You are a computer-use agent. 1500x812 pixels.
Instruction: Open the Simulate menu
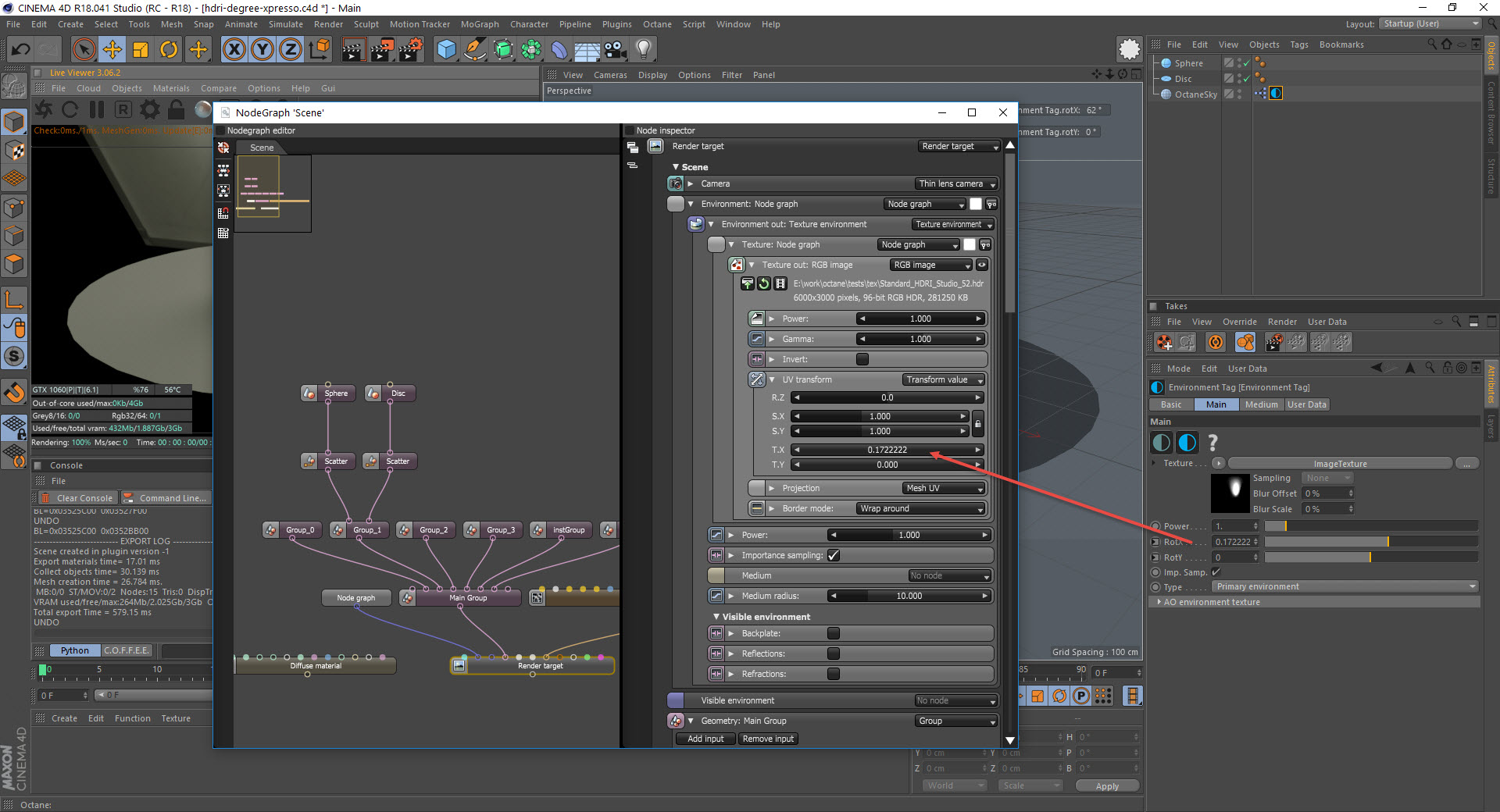tap(286, 24)
